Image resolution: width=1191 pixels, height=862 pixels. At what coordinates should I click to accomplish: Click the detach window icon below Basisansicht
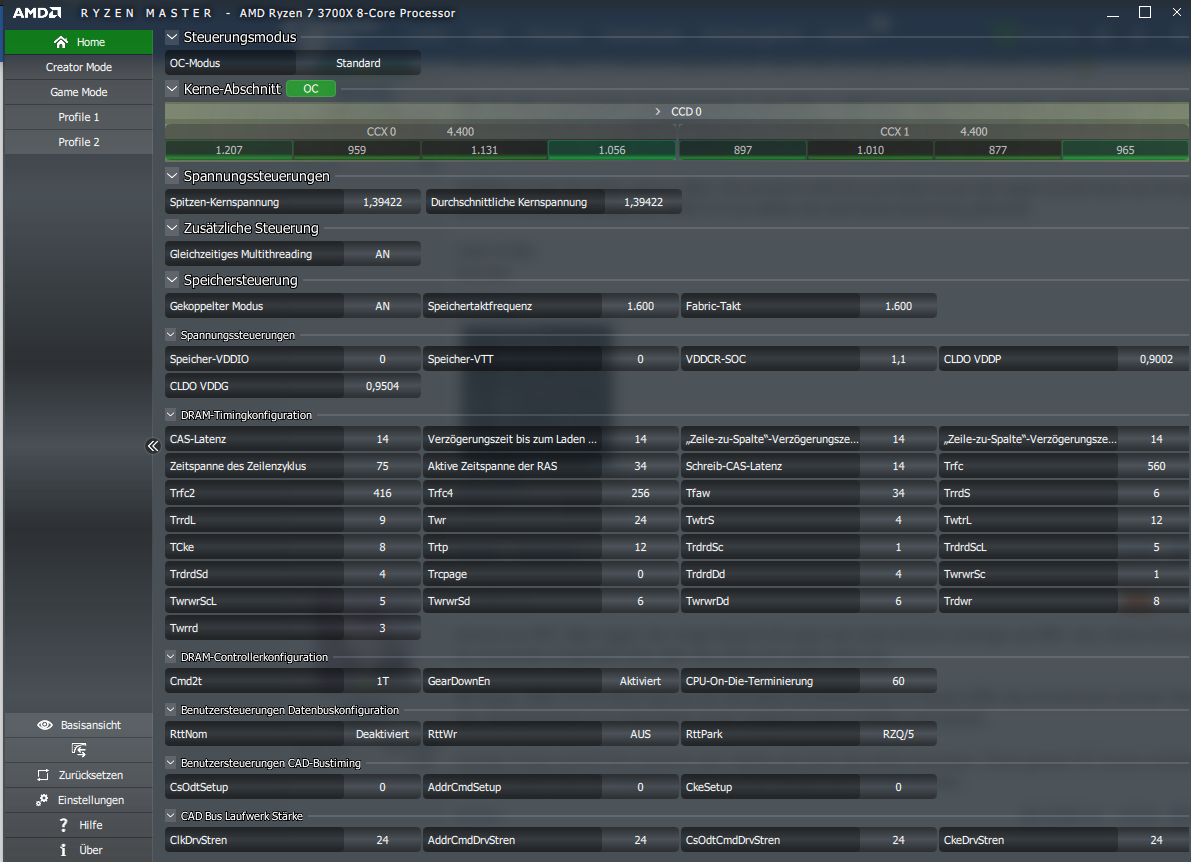[78, 750]
